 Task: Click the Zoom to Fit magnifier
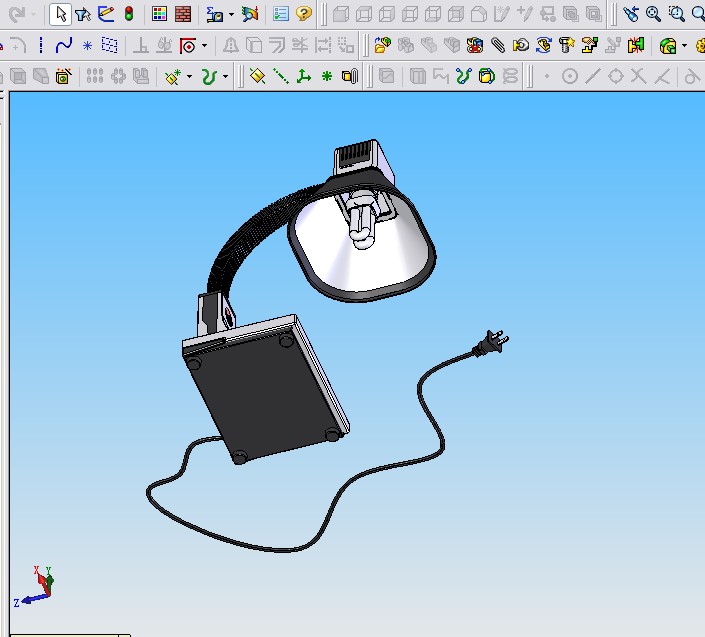(653, 14)
